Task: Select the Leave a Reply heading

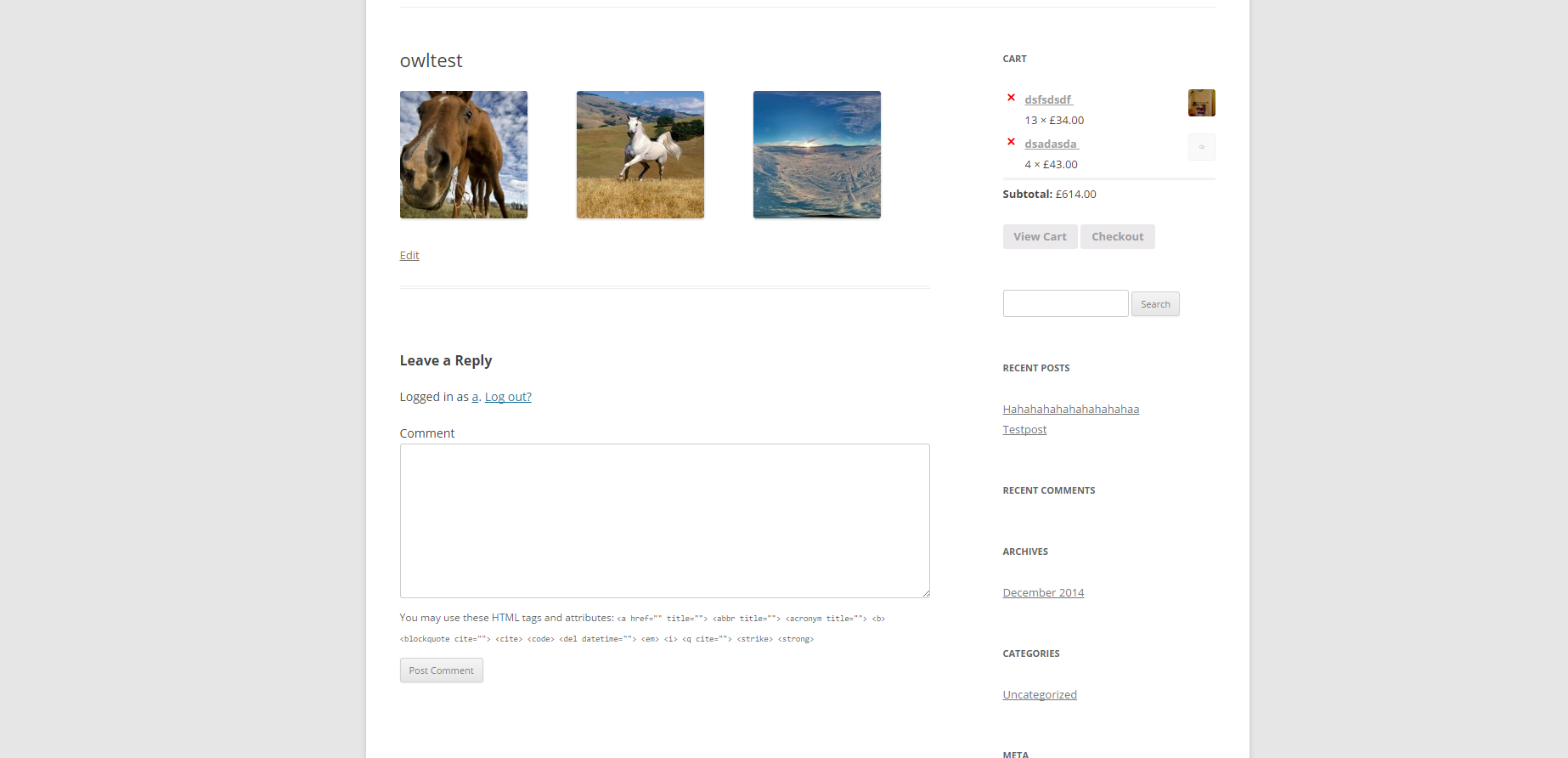Action: pos(446,360)
